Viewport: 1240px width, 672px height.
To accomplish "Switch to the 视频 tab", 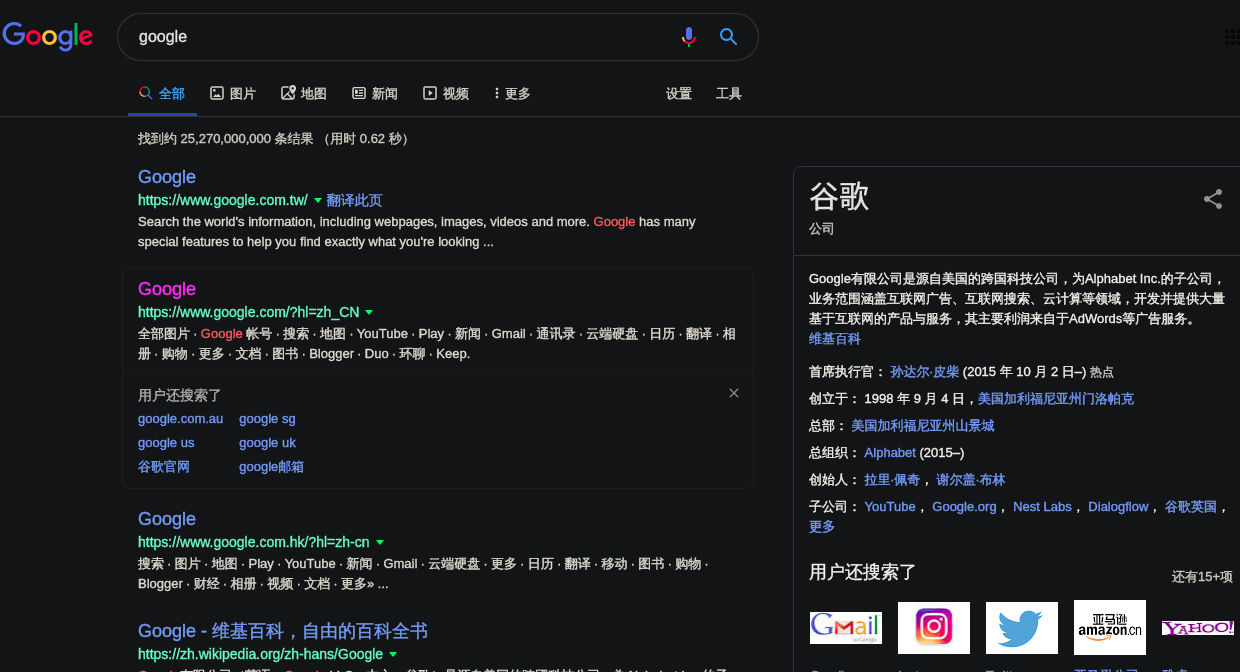I will [x=446, y=93].
